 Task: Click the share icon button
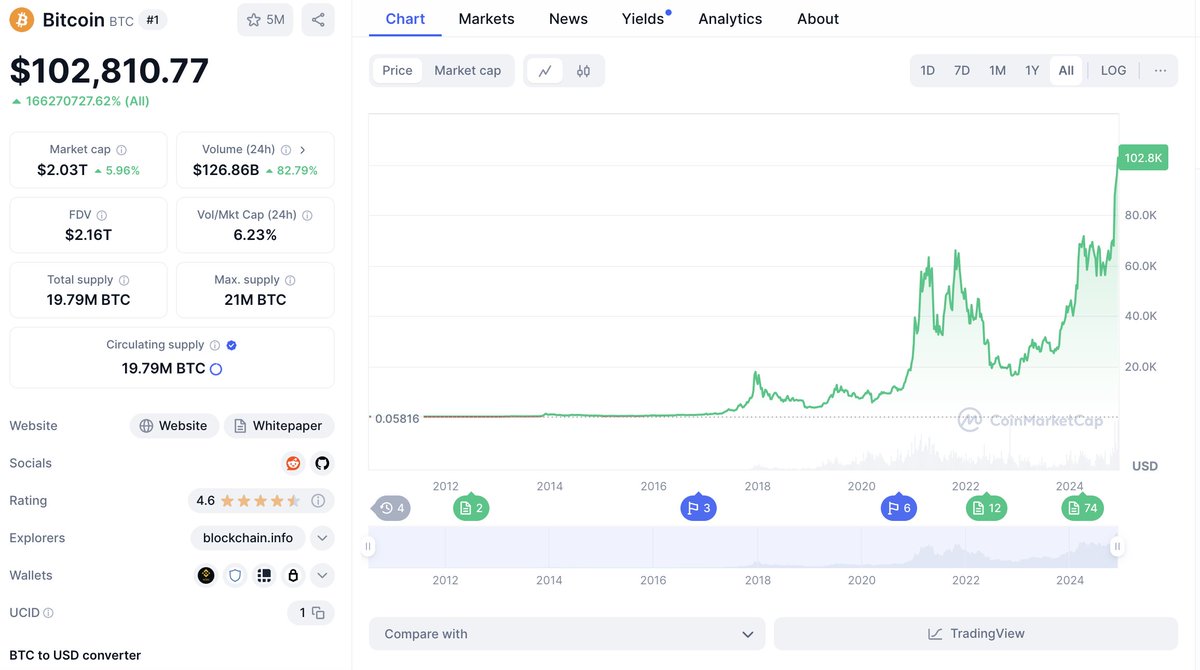318,20
